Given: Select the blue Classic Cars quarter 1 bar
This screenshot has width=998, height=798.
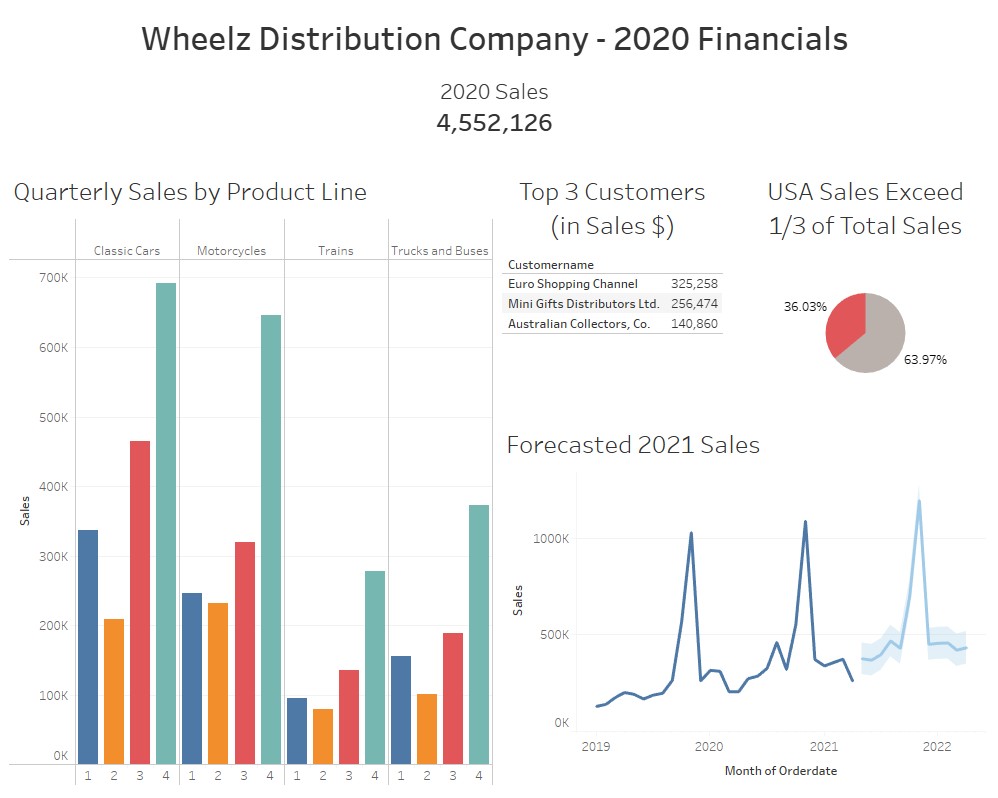Looking at the screenshot, I should pos(88,646).
